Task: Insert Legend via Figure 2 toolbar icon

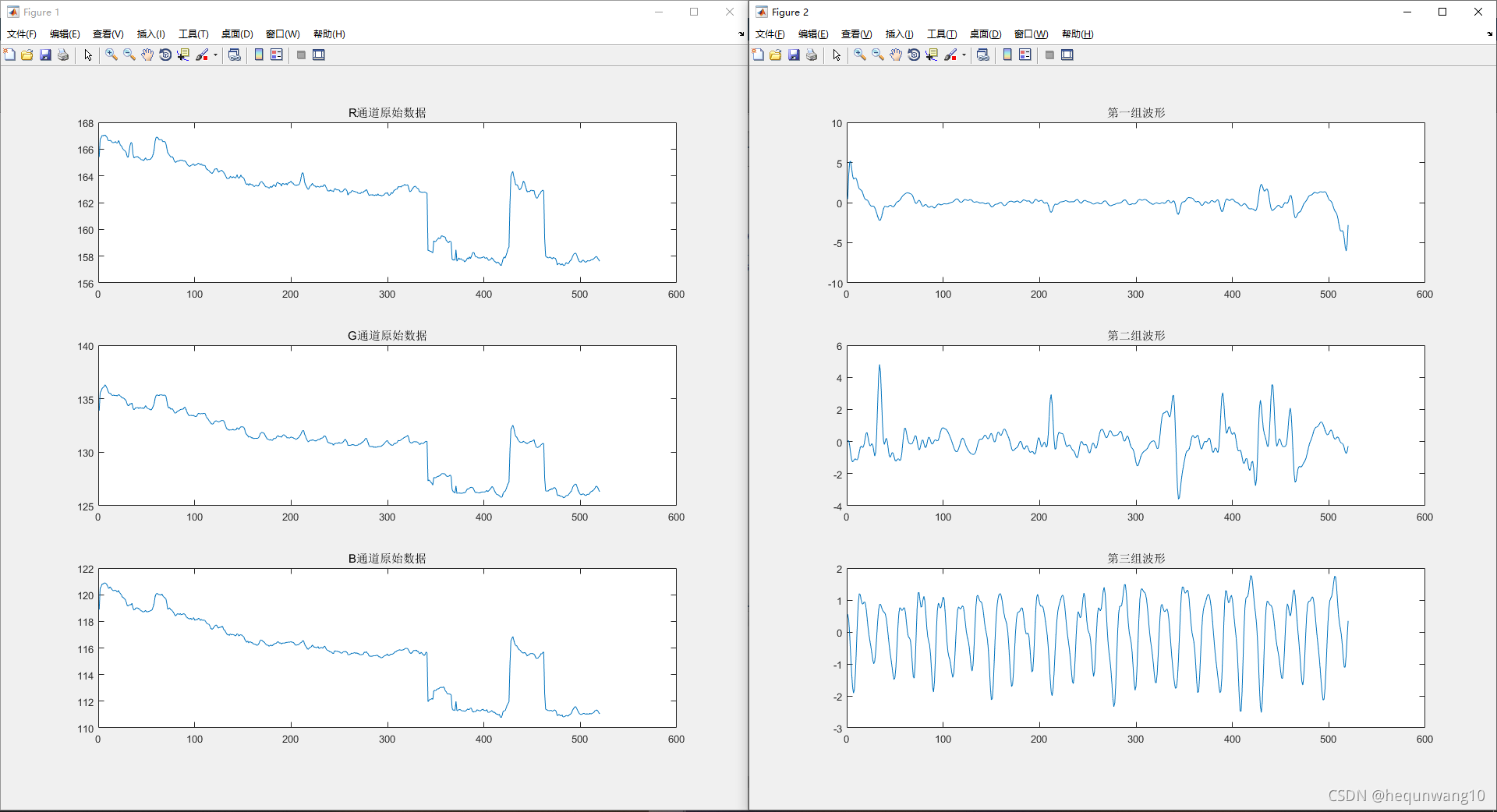Action: (x=1025, y=55)
